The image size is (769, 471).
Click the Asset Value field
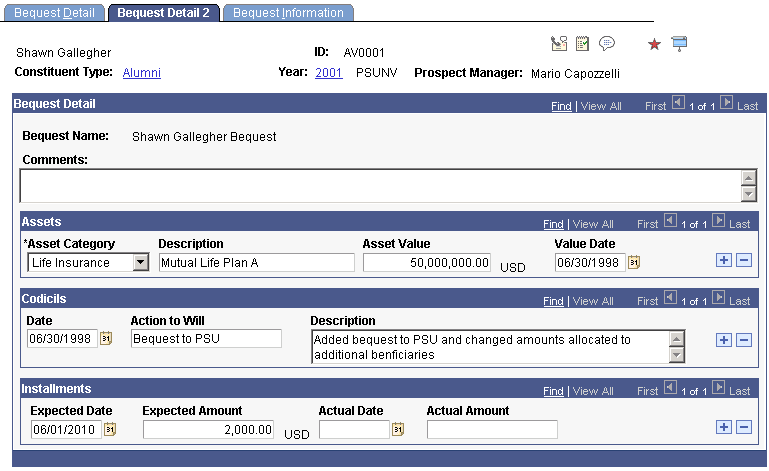(x=427, y=262)
